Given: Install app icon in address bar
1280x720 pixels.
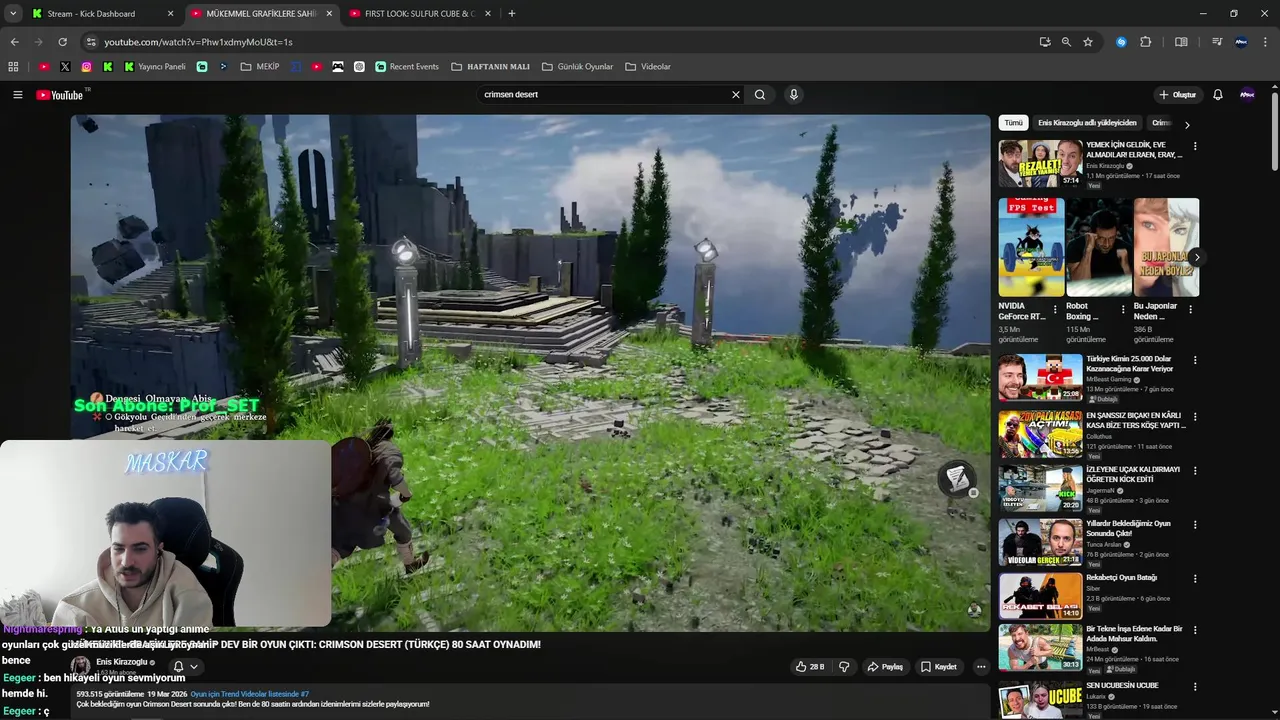Looking at the screenshot, I should pyautogui.click(x=1045, y=42).
